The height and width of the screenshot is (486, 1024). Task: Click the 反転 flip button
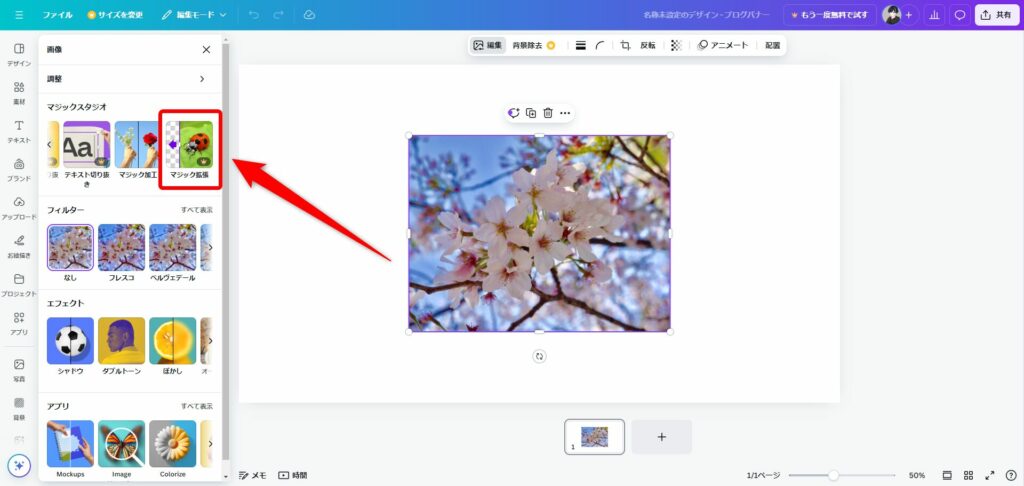pos(648,45)
